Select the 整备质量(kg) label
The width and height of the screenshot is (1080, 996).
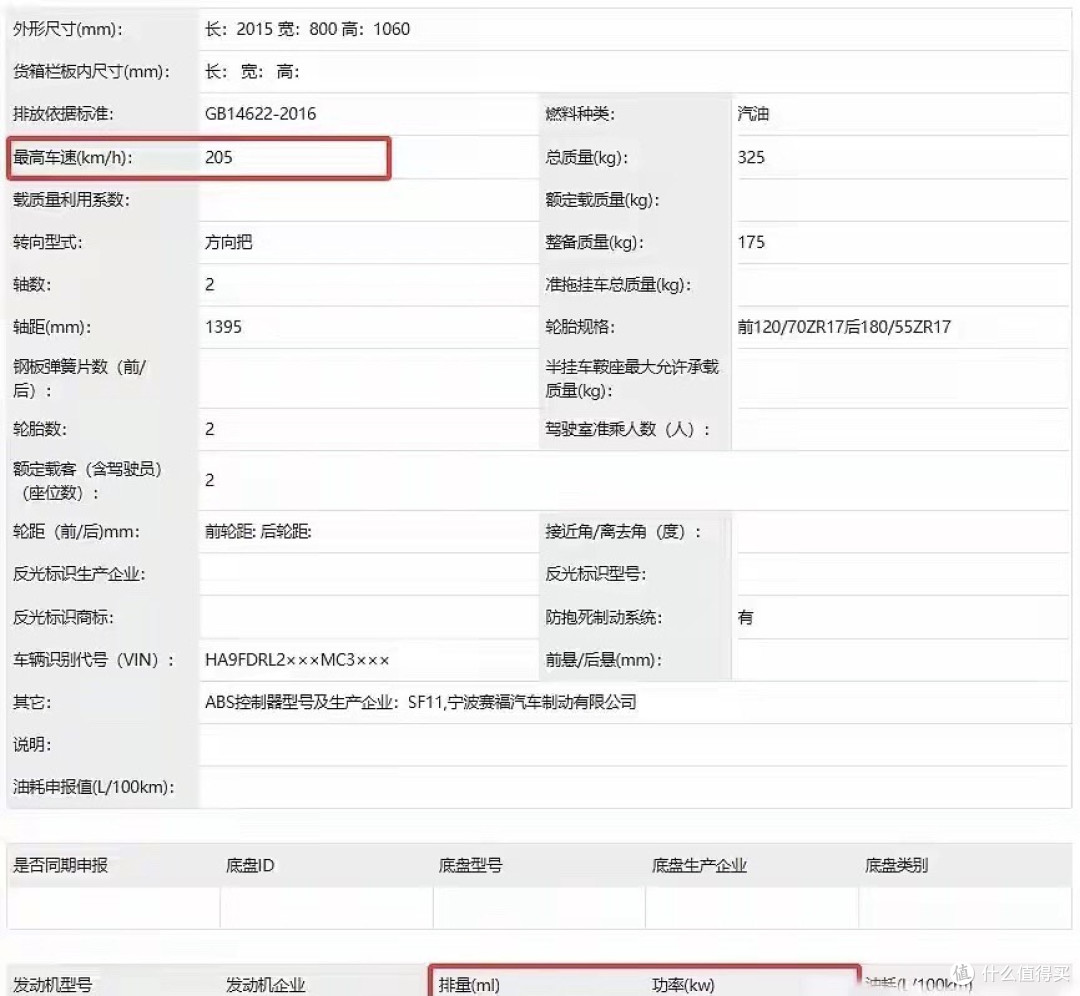(594, 242)
